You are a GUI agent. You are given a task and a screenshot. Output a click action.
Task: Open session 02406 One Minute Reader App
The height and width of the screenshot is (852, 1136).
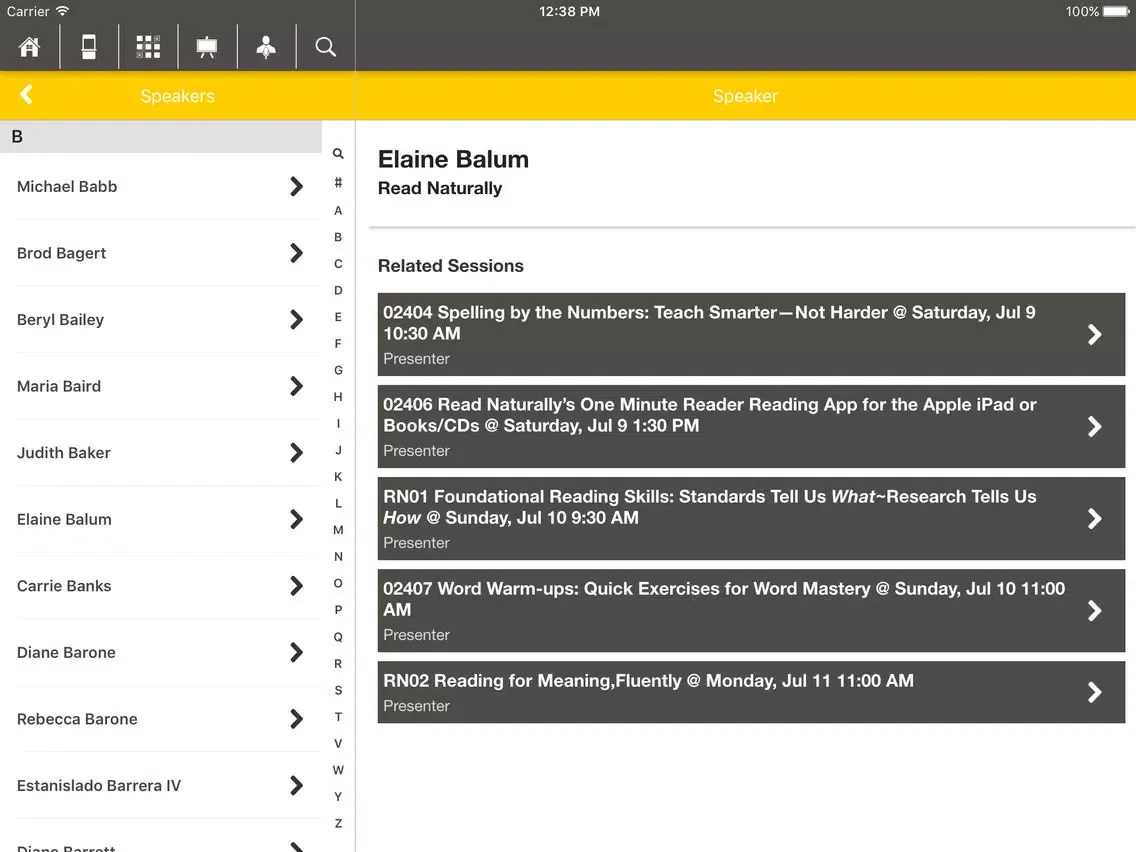[751, 426]
